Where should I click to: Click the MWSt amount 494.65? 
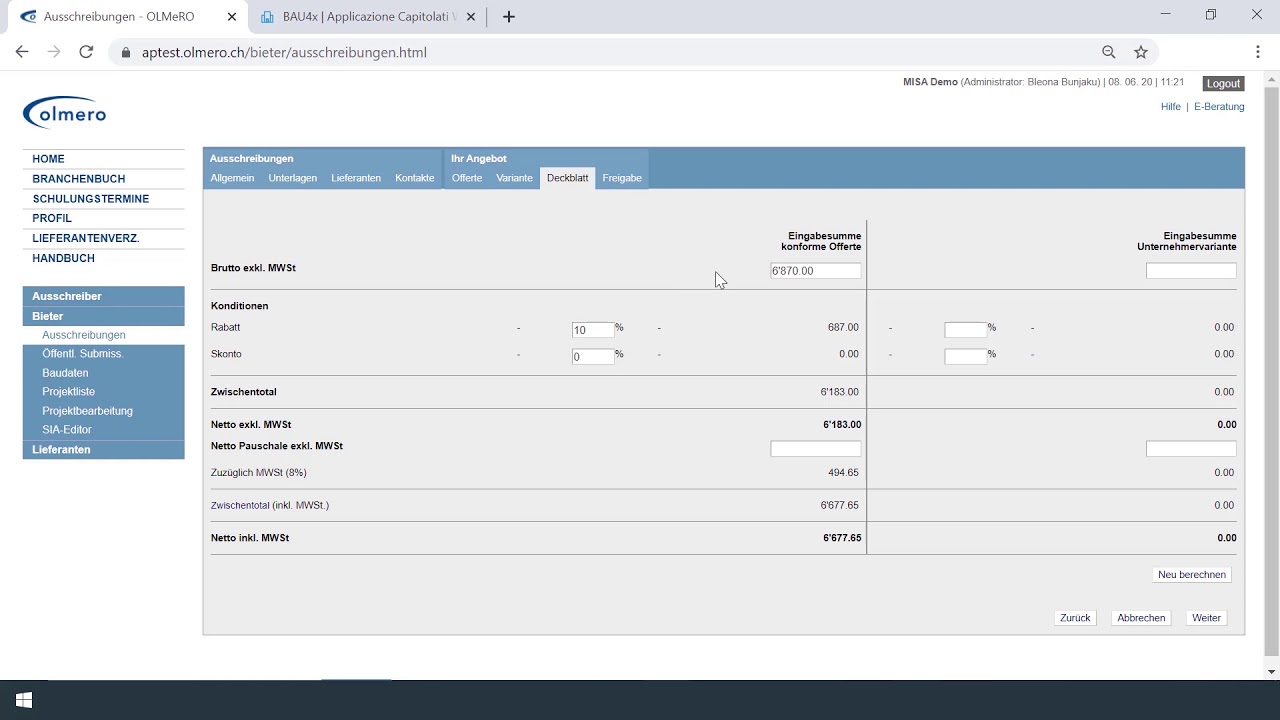point(843,473)
